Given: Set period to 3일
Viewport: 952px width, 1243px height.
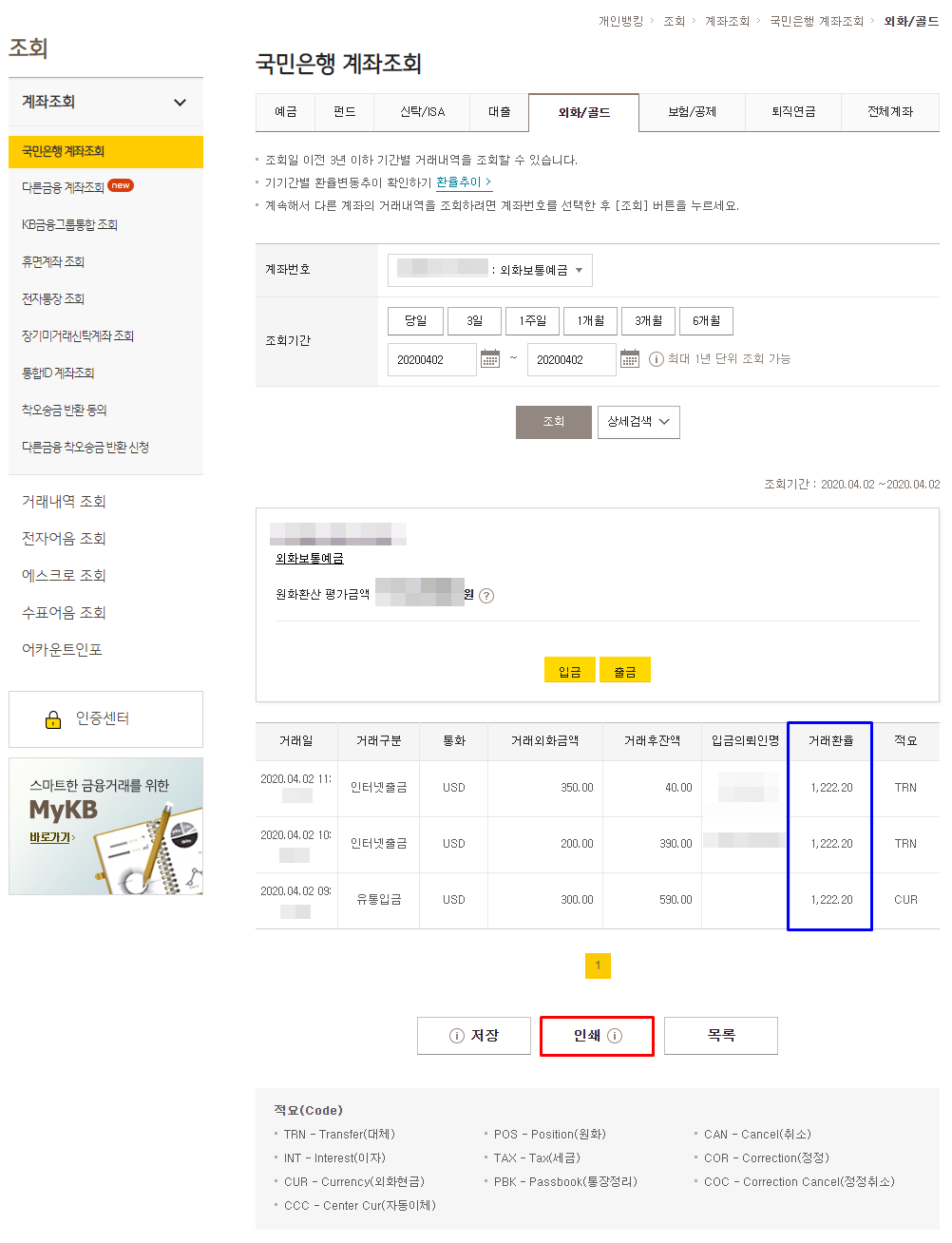Looking at the screenshot, I should pos(474,321).
